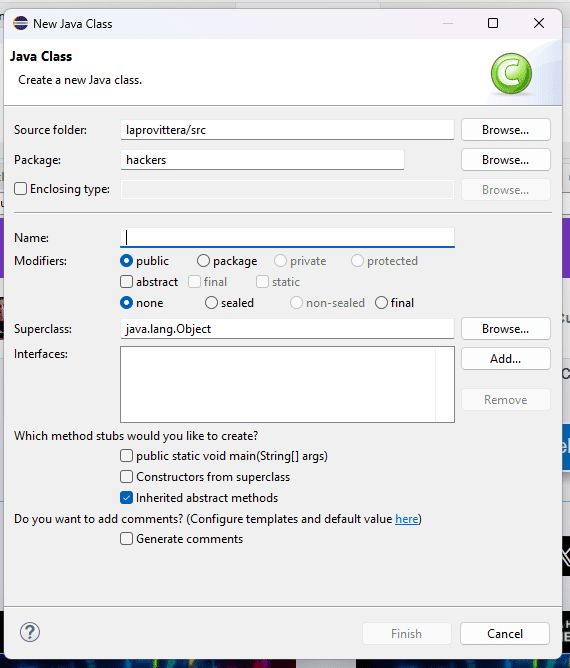Select the package modifier radio button
Screen dimensions: 570x668
[203, 261]
